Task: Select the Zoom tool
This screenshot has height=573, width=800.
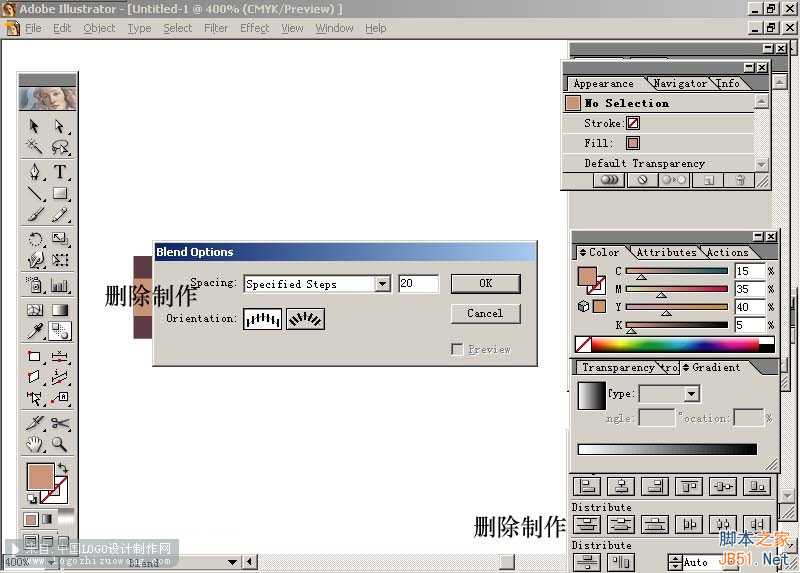Action: tap(60, 444)
